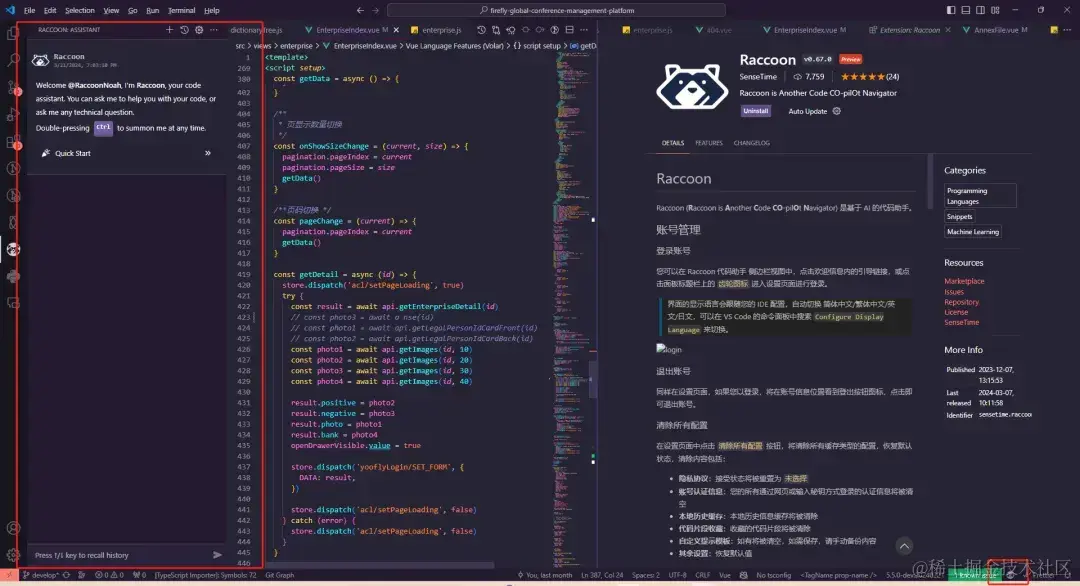
Task: Open left editor group more actions ellipsis
Action: click(584, 30)
